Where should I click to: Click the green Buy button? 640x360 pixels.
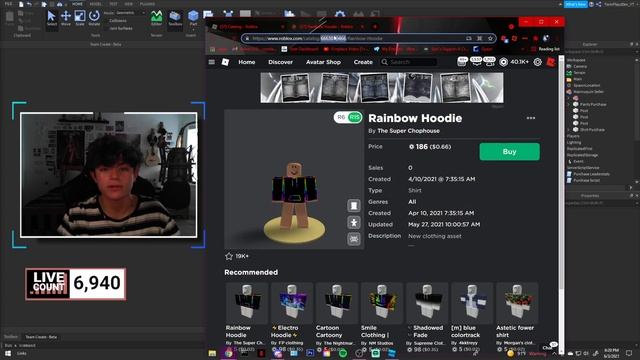pyautogui.click(x=509, y=151)
